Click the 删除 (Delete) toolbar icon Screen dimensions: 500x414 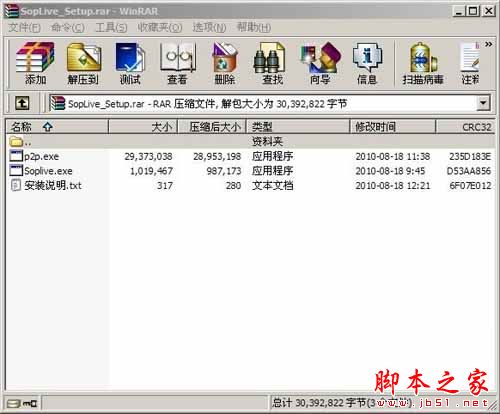tap(225, 63)
